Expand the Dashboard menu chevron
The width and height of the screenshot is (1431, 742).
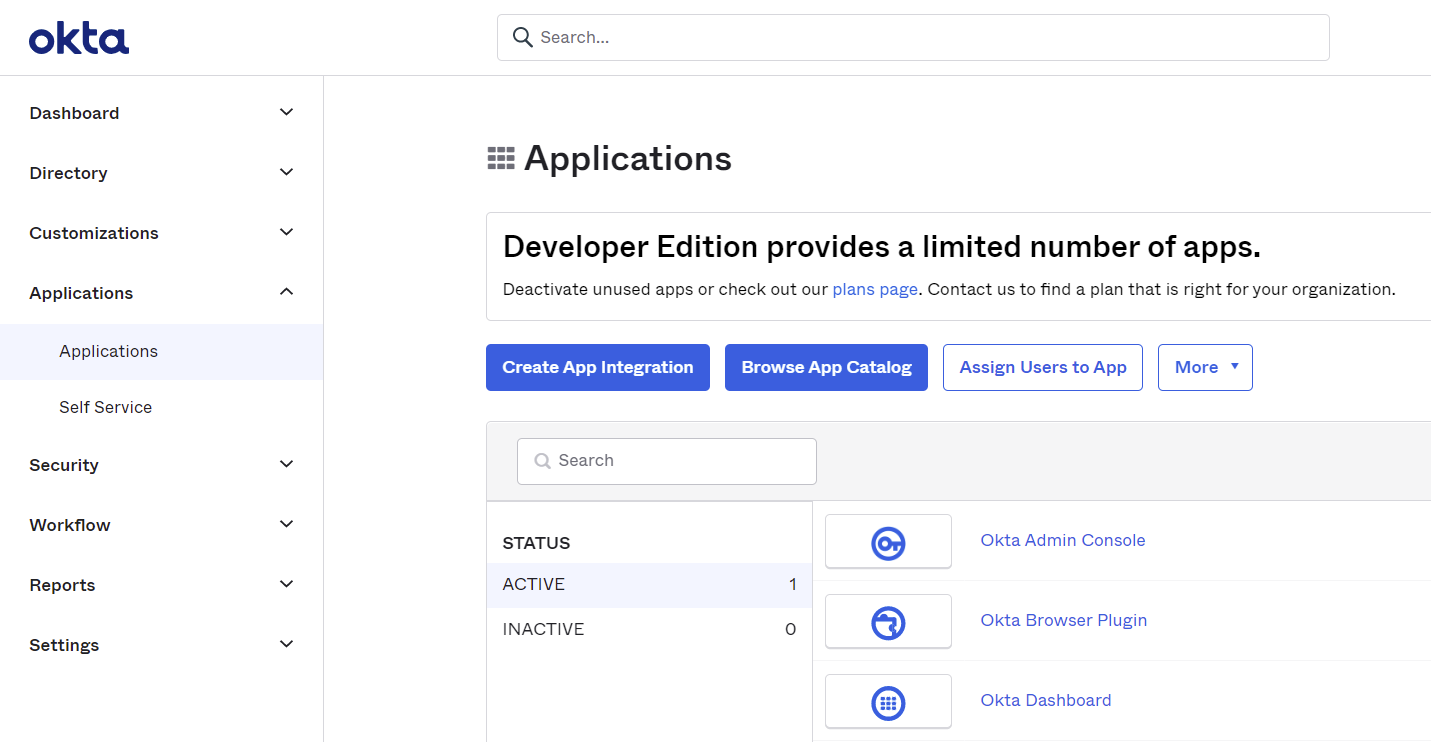[287, 112]
